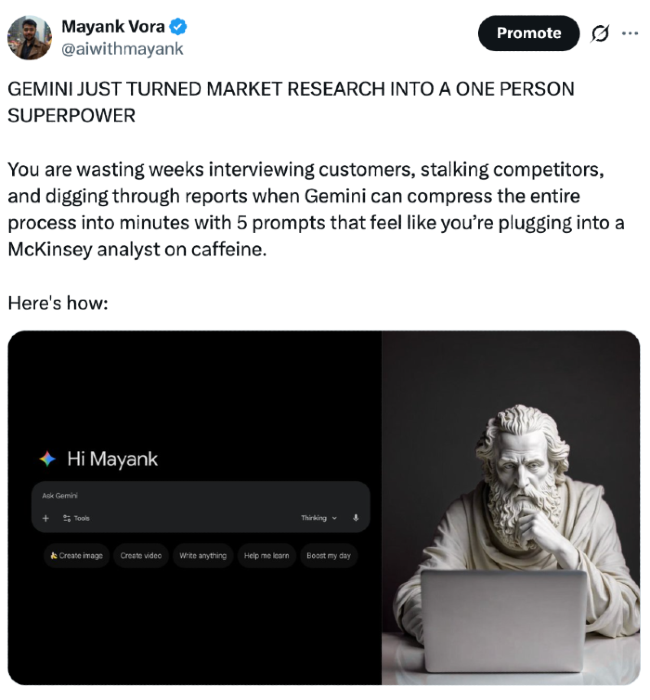The width and height of the screenshot is (650, 700).
Task: Expand the Thinking model dropdown
Action: (x=319, y=518)
